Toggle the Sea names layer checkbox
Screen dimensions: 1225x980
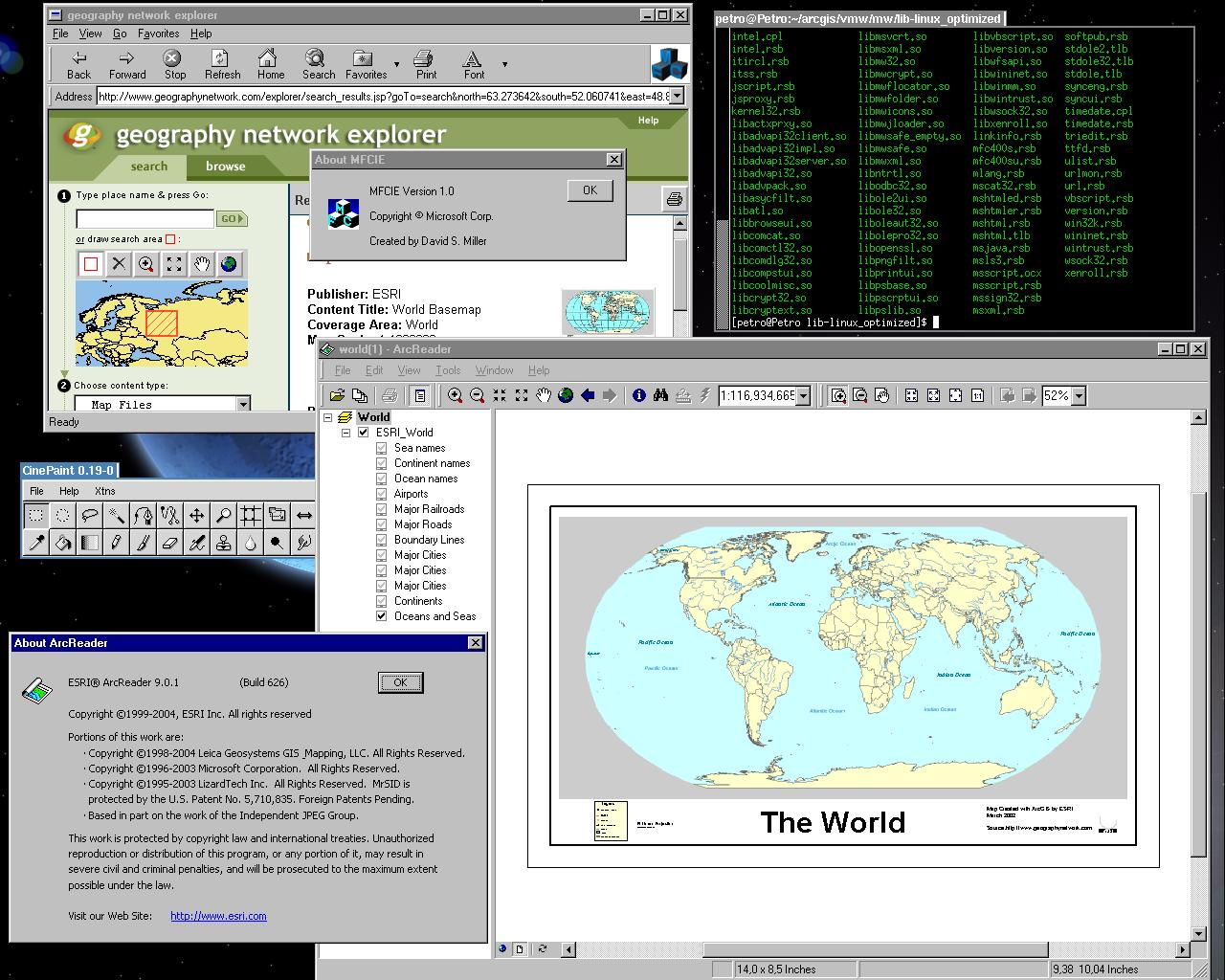[382, 448]
